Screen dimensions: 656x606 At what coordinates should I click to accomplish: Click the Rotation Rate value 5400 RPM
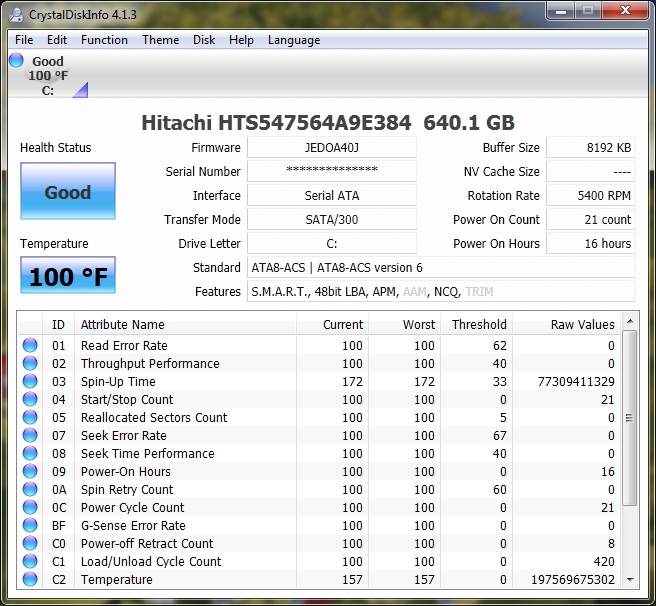(x=591, y=195)
